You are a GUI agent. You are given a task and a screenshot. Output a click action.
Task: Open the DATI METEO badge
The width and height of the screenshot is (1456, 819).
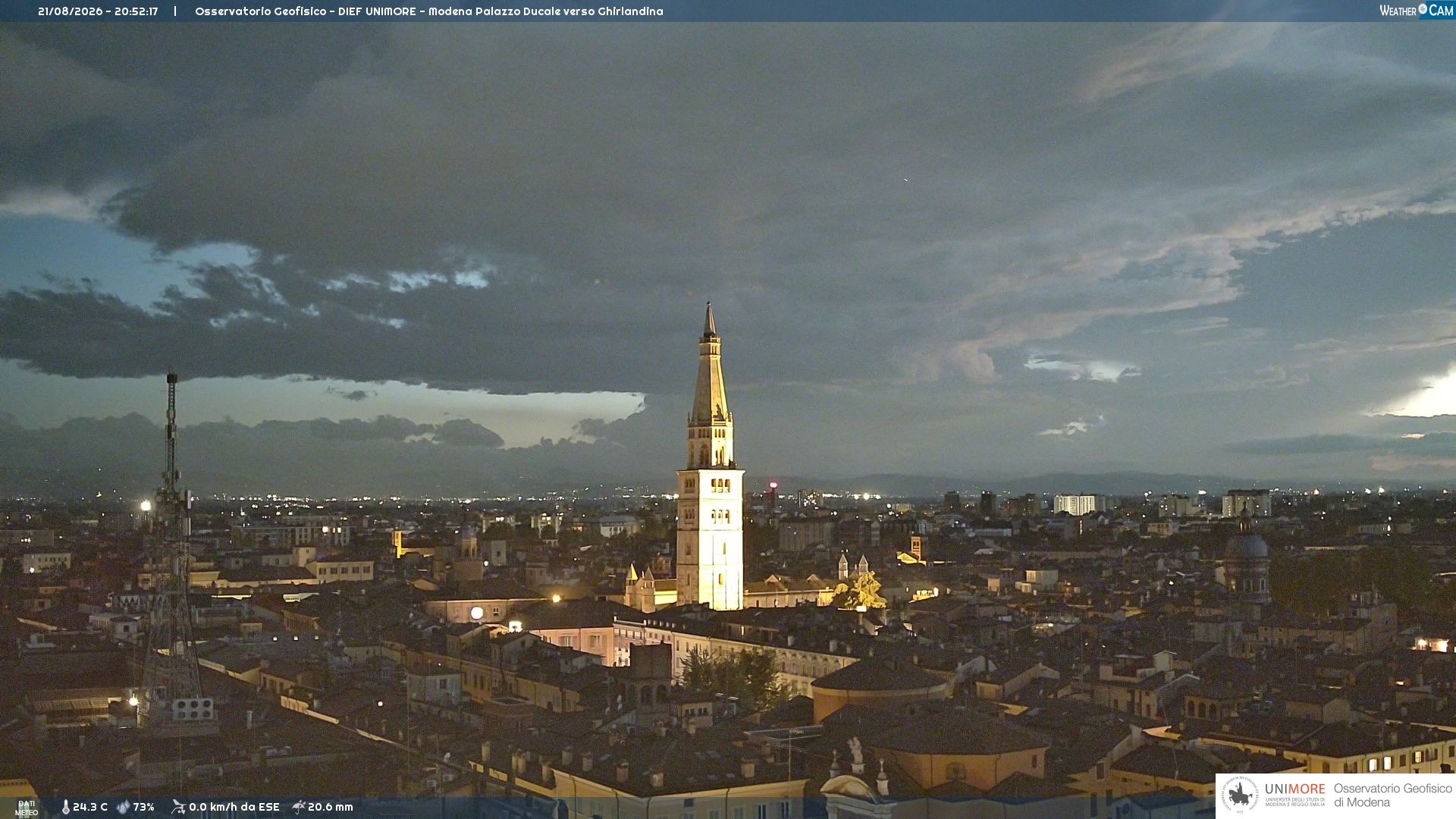[x=27, y=808]
